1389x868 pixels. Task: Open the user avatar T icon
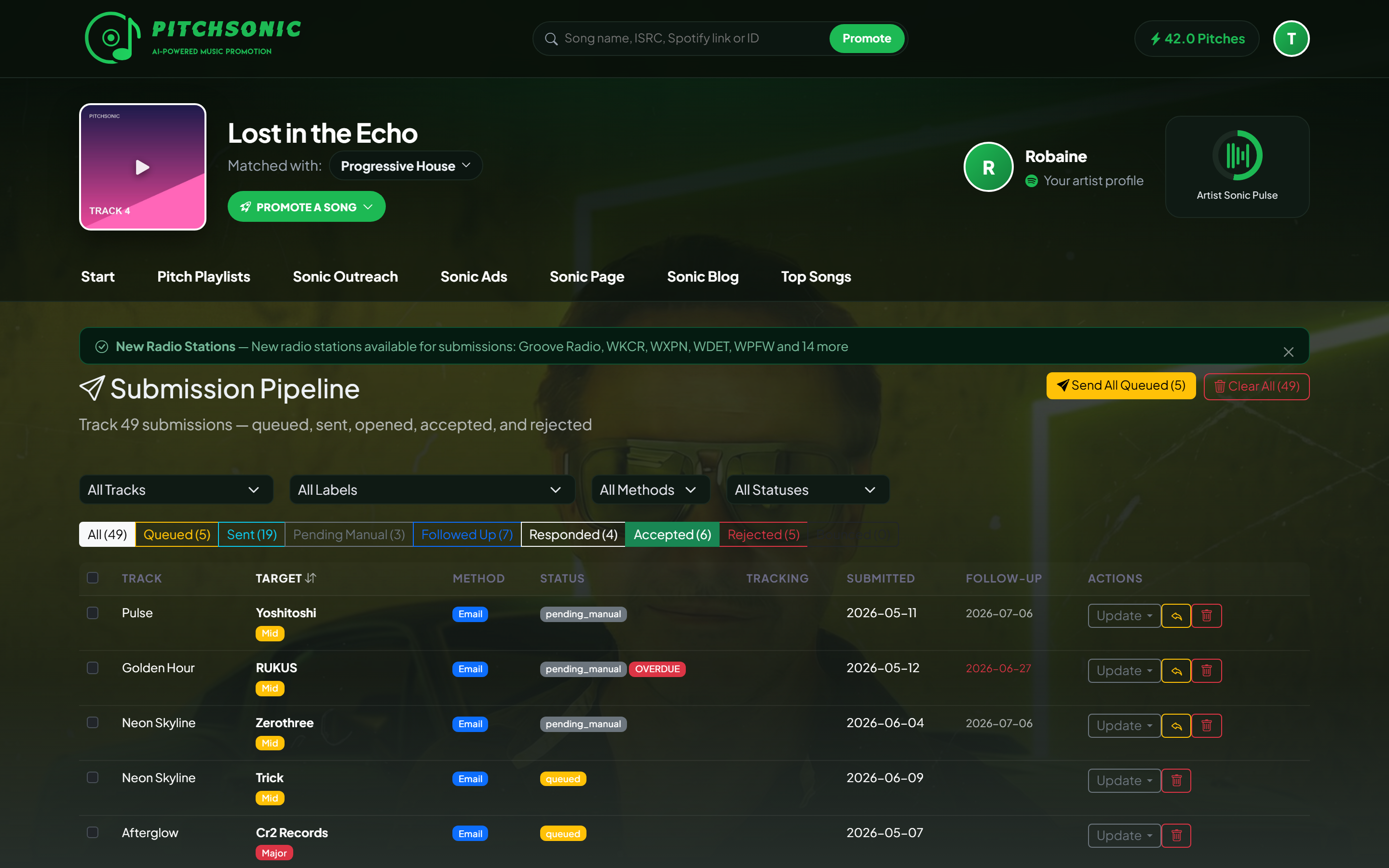1291,39
